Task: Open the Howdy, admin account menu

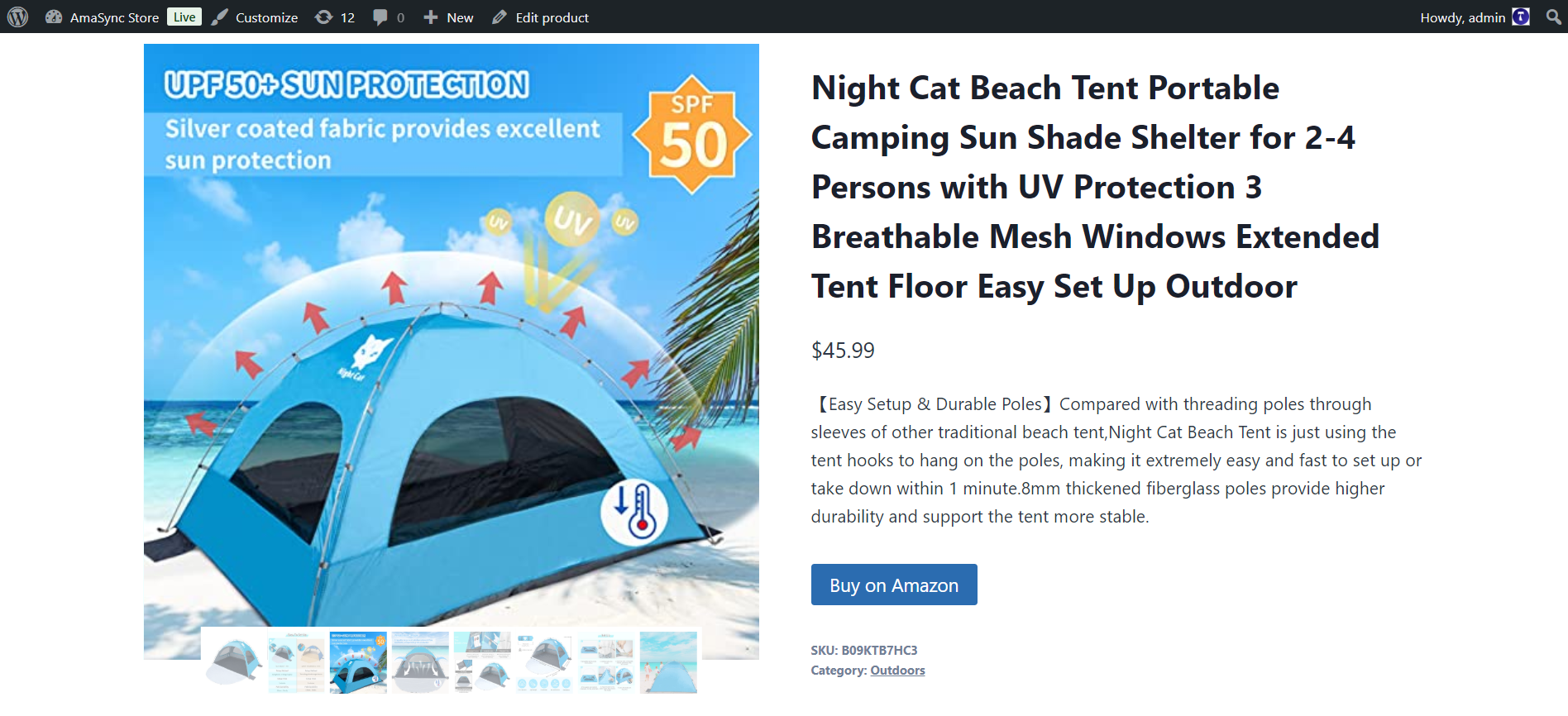Action: click(x=1462, y=17)
